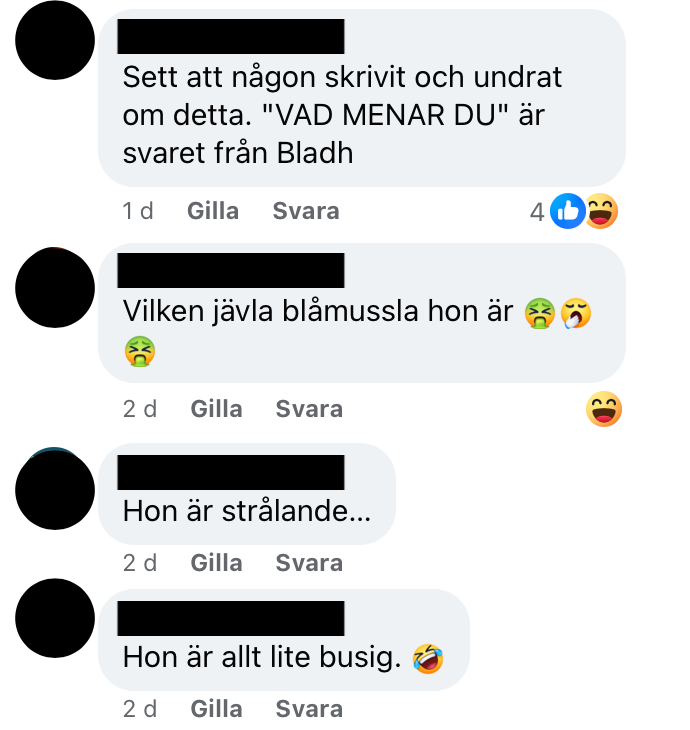The image size is (690, 730).
Task: Open the avatar beside 'Hon är strålande...'
Action: tap(55, 489)
